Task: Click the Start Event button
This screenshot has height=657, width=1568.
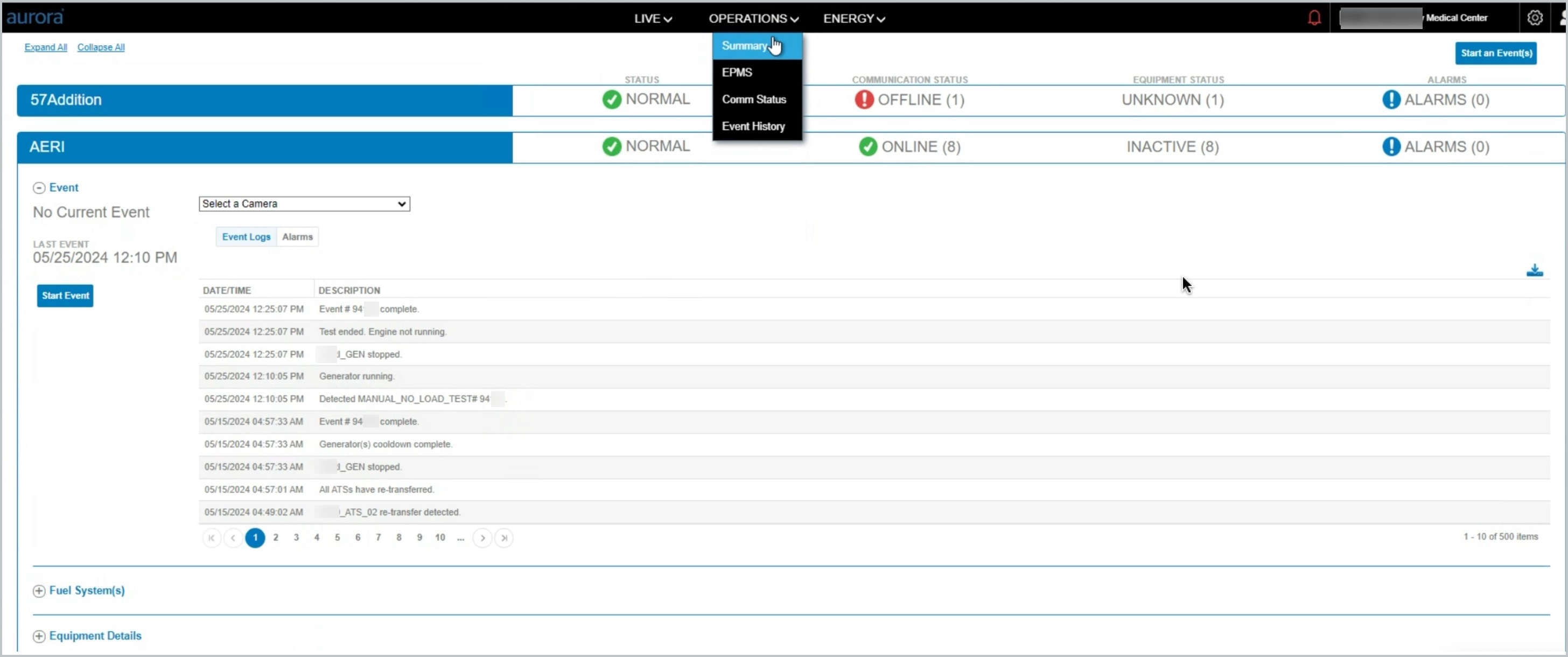Action: click(x=65, y=296)
